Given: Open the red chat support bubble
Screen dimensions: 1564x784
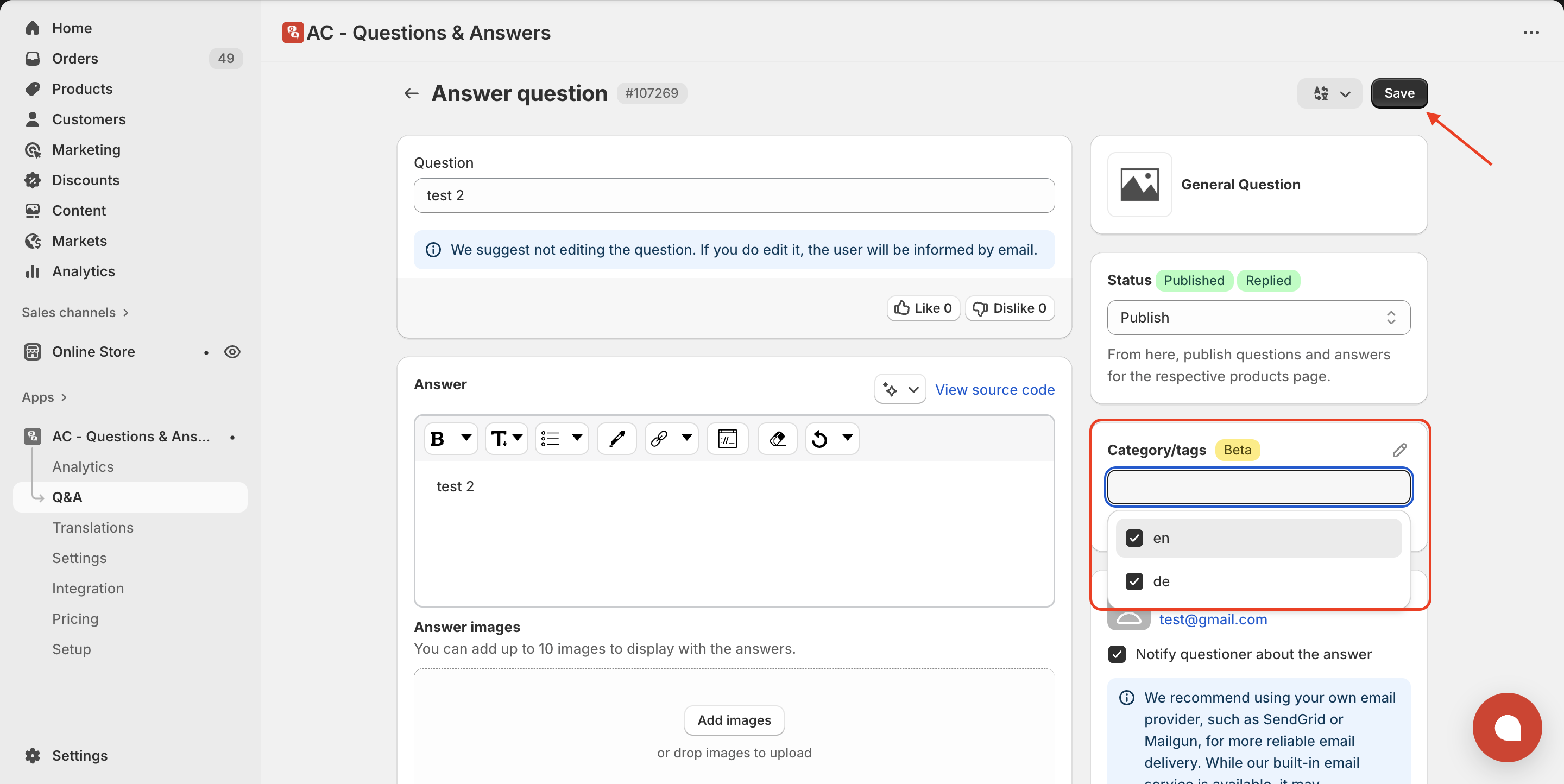Looking at the screenshot, I should [1507, 727].
